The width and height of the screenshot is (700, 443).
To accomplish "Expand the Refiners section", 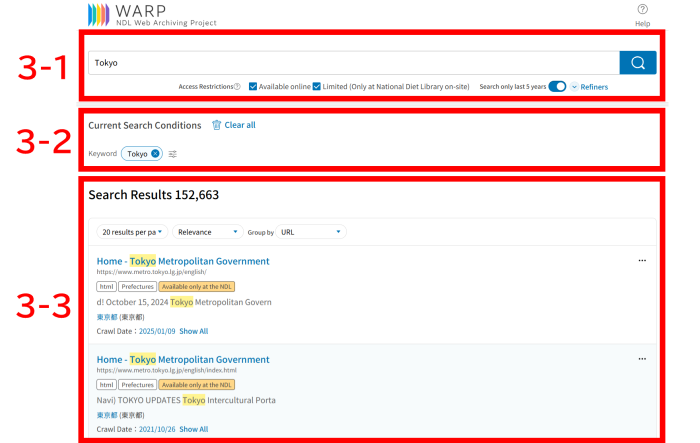I will pyautogui.click(x=589, y=87).
